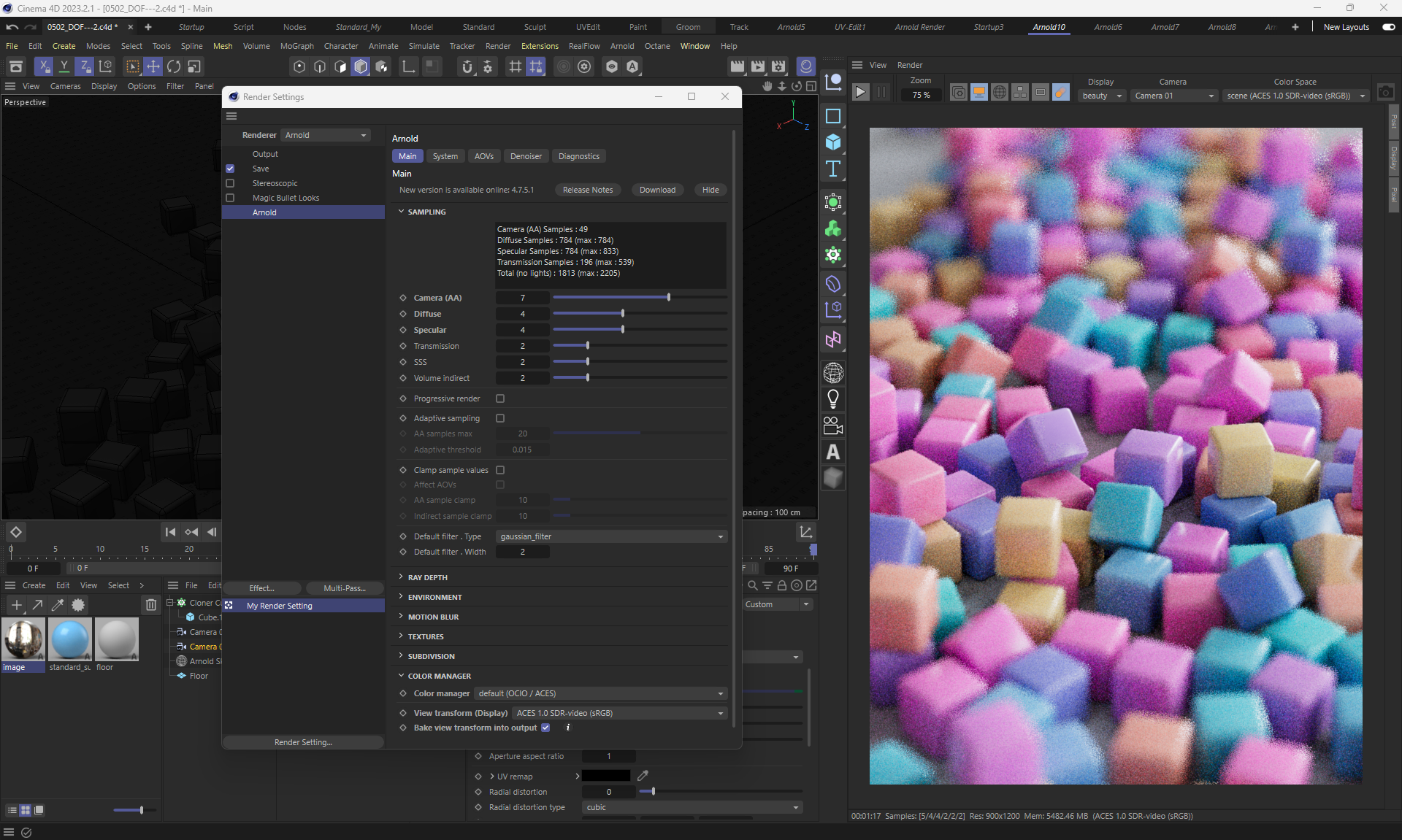Adjust the Camera (AA) samples slider
Viewport: 1402px width, 840px height.
click(668, 298)
